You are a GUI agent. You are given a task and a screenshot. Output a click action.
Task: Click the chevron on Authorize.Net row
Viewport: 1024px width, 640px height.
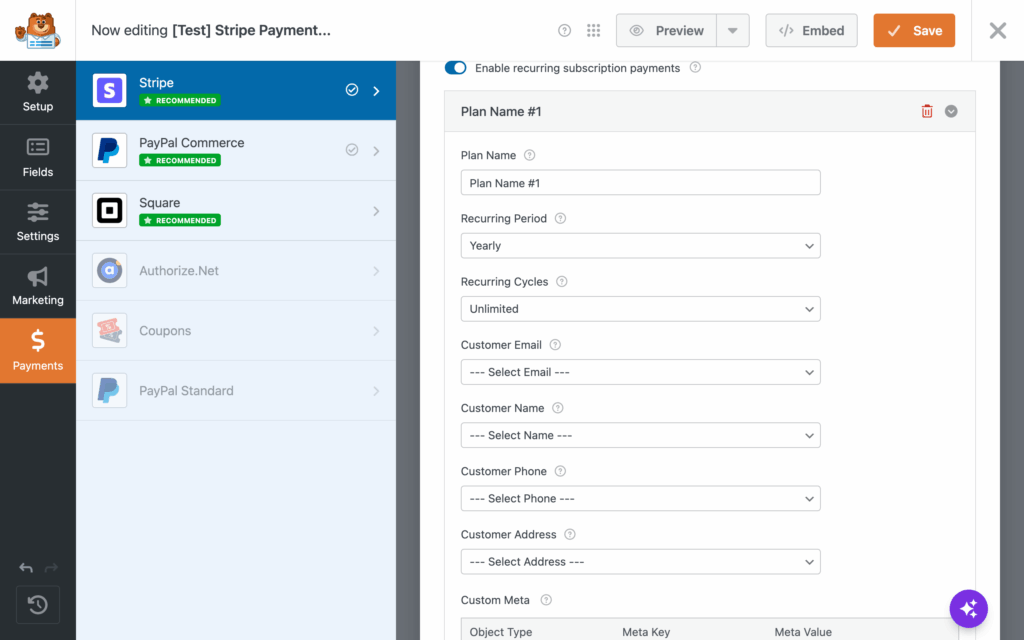pyautogui.click(x=376, y=271)
